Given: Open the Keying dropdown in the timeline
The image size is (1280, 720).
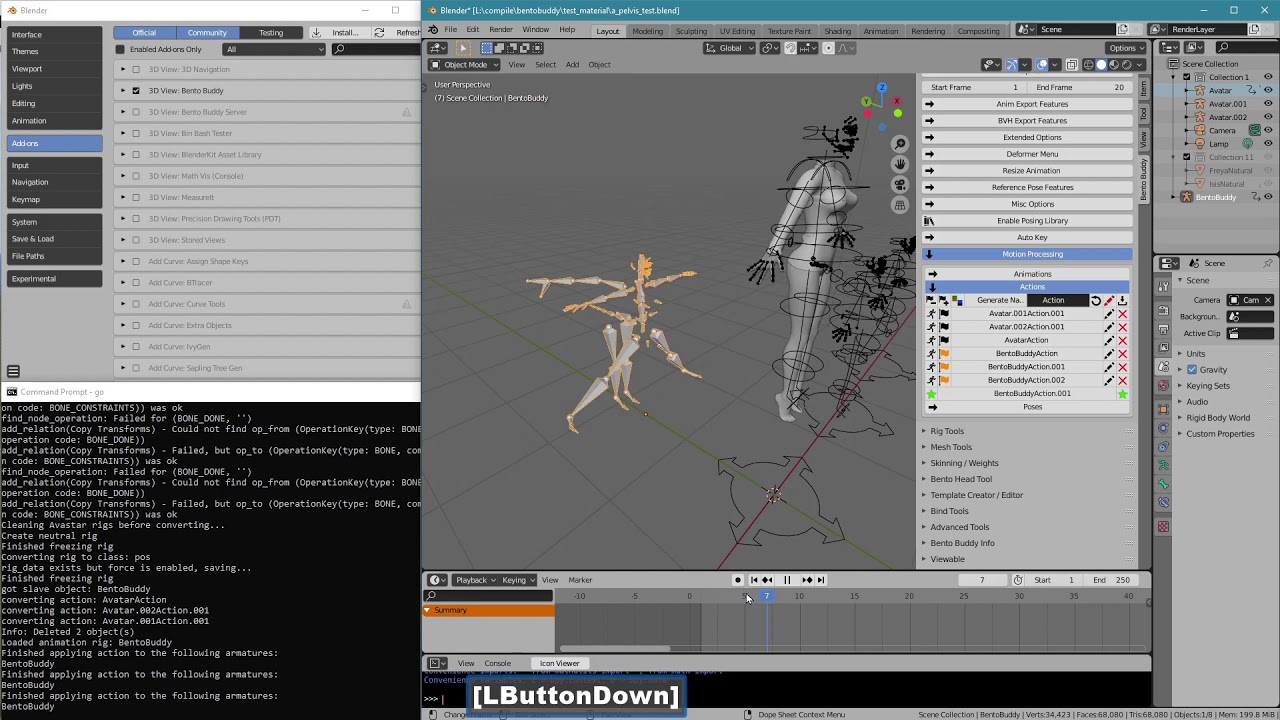Looking at the screenshot, I should pos(518,580).
